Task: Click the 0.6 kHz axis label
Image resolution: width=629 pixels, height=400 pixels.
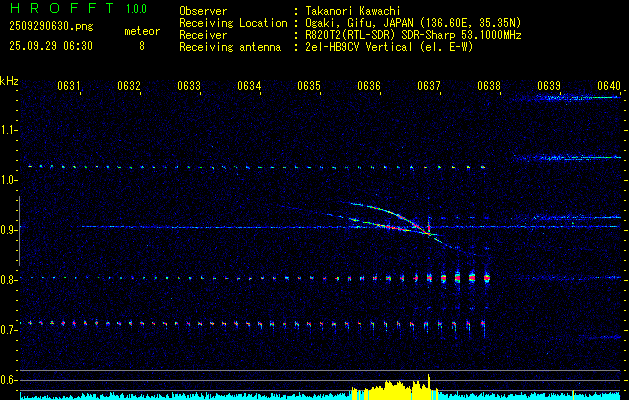Action: pos(8,380)
